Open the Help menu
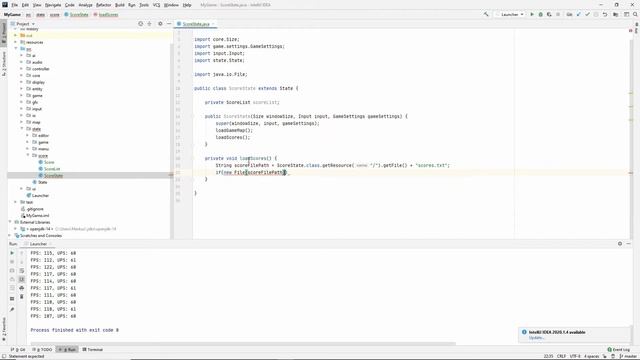Image resolution: width=640 pixels, height=360 pixels. click(x=187, y=5)
